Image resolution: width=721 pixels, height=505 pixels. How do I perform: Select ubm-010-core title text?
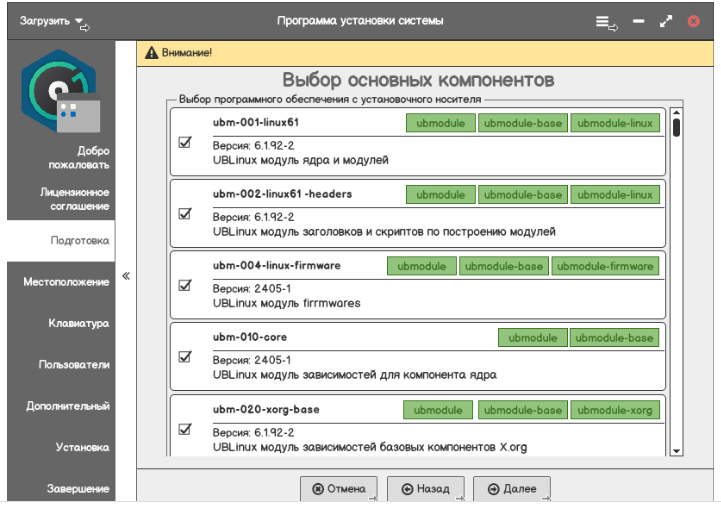pyautogui.click(x=249, y=337)
